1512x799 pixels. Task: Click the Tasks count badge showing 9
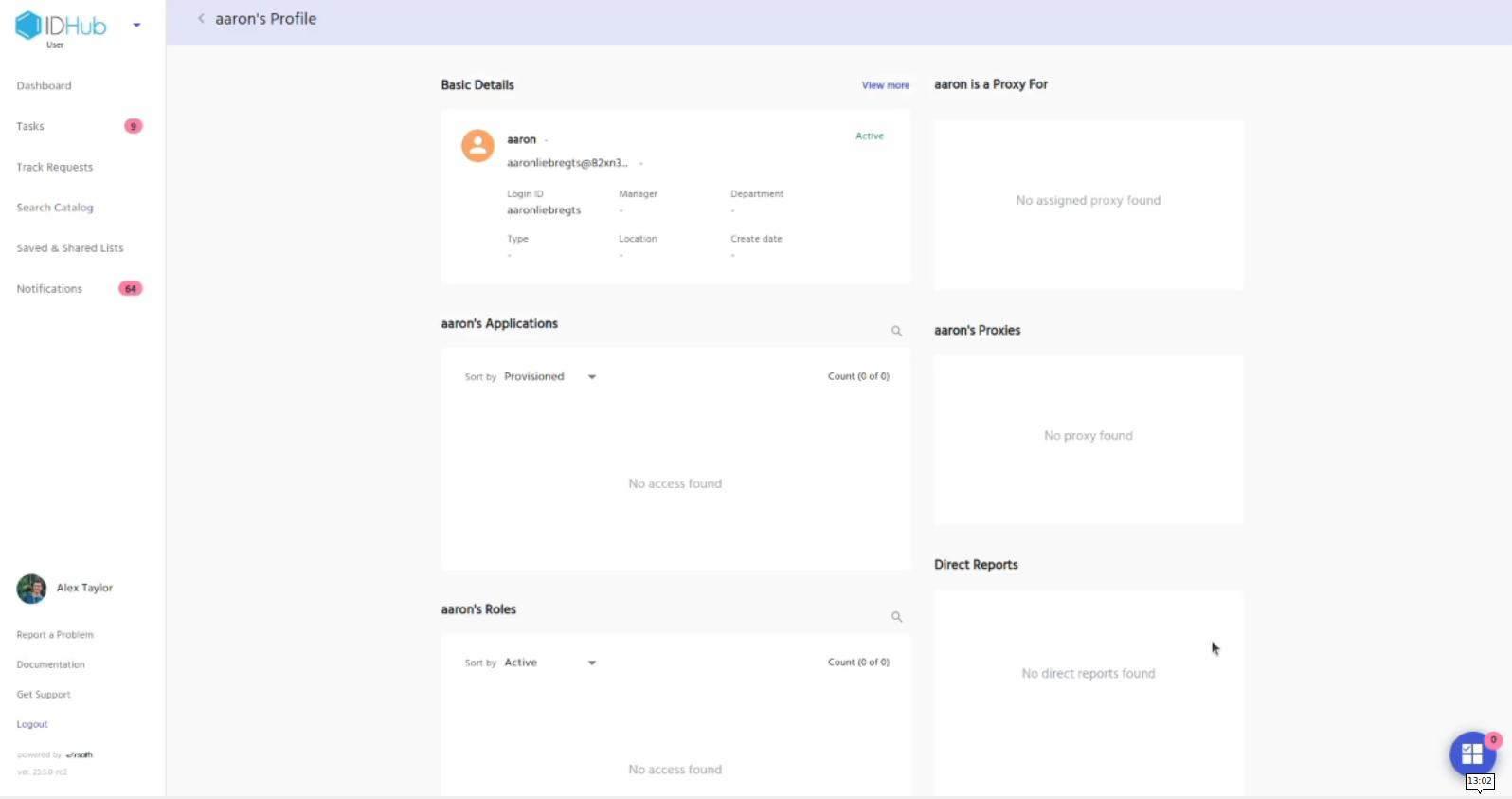pos(134,126)
